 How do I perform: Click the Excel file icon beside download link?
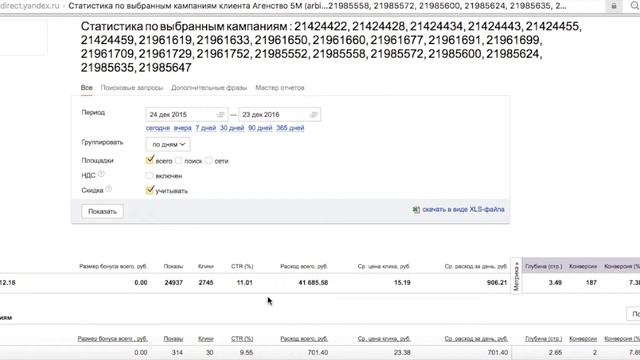[416, 209]
